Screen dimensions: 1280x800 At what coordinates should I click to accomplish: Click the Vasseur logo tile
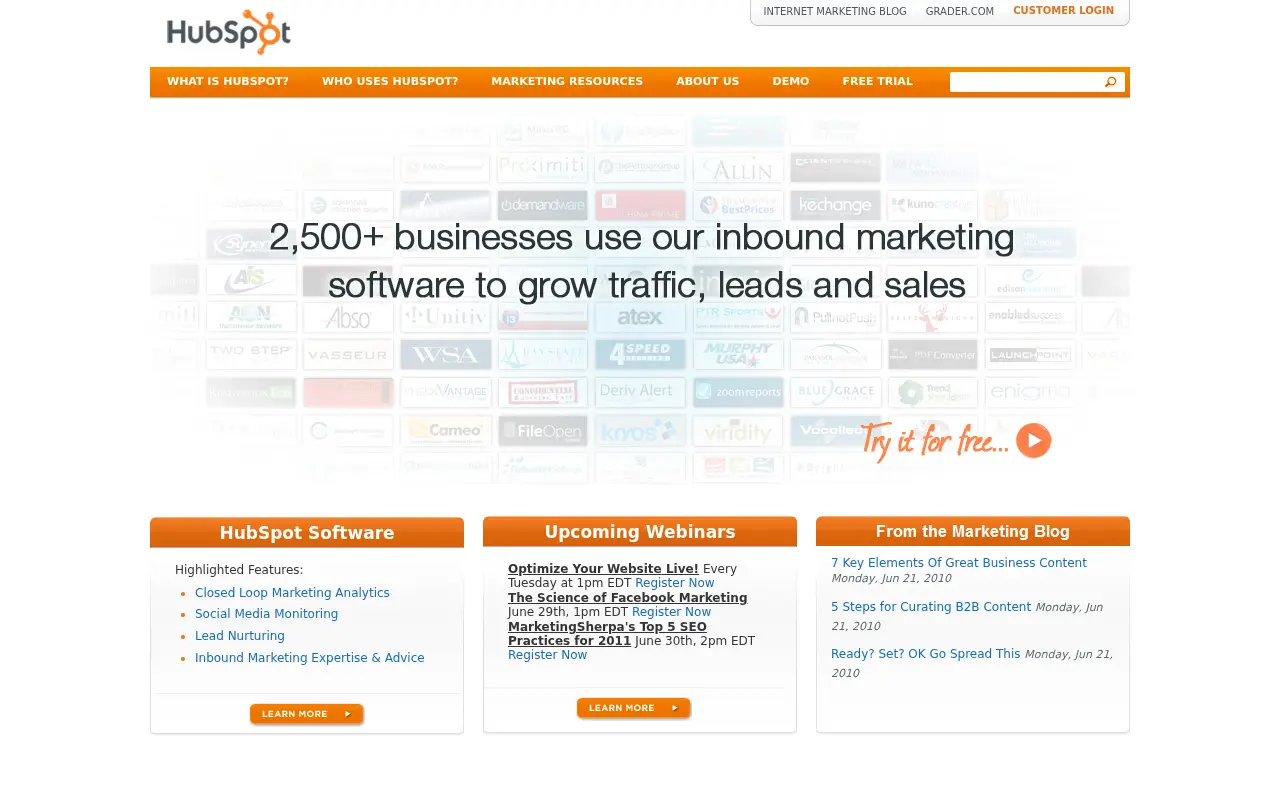[348, 354]
